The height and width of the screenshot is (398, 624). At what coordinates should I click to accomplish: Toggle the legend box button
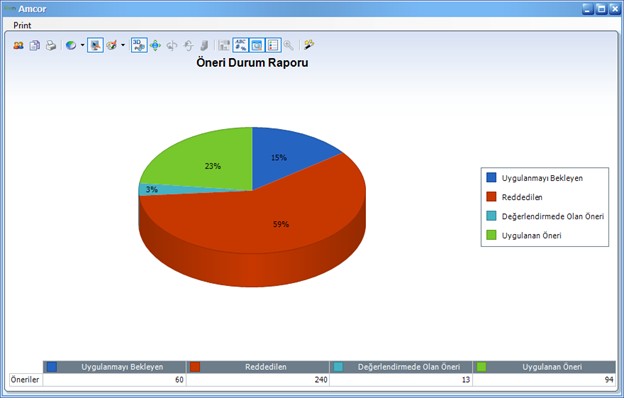pyautogui.click(x=273, y=45)
